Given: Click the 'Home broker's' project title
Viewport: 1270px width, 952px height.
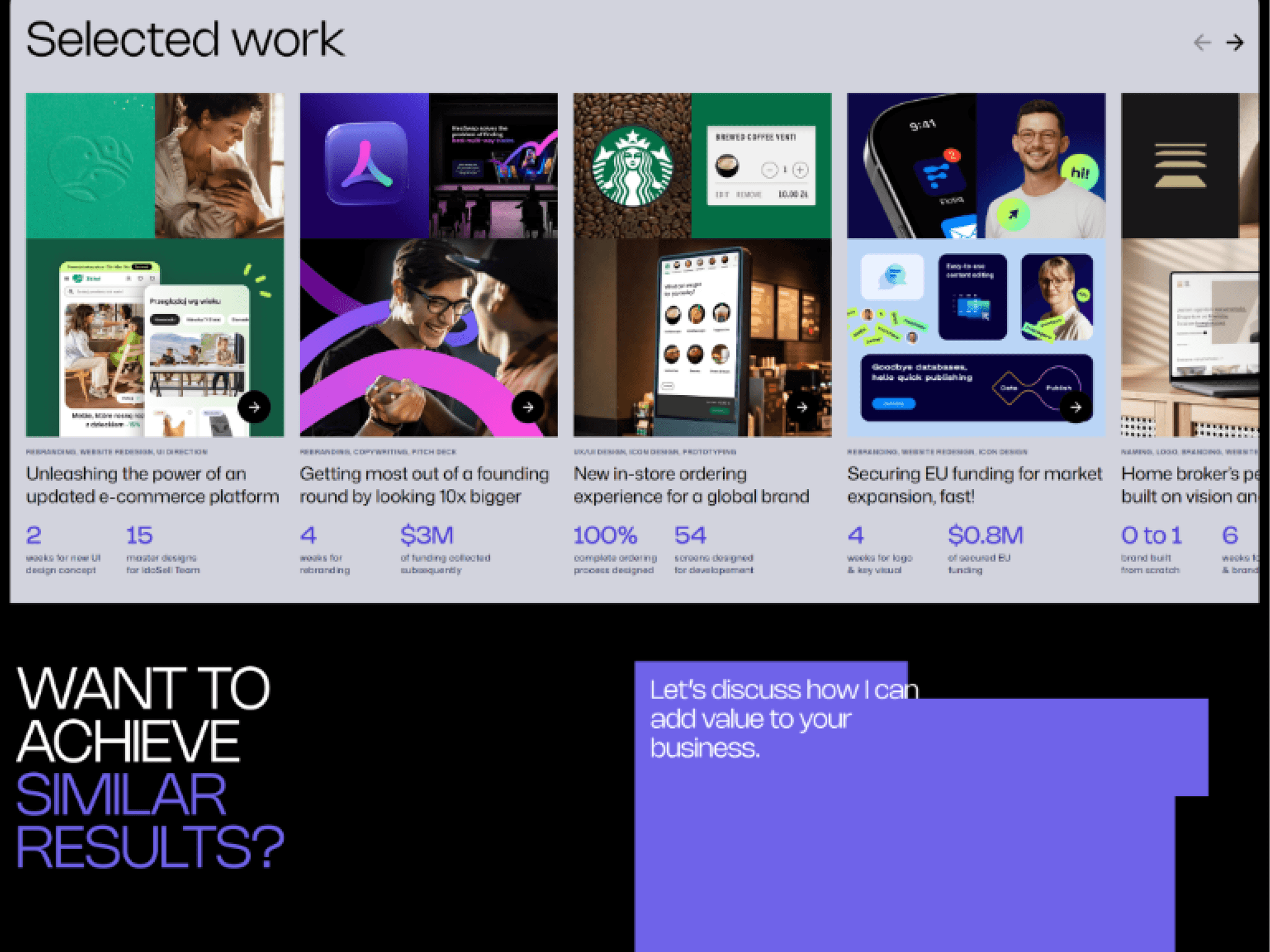Looking at the screenshot, I should click(1190, 485).
